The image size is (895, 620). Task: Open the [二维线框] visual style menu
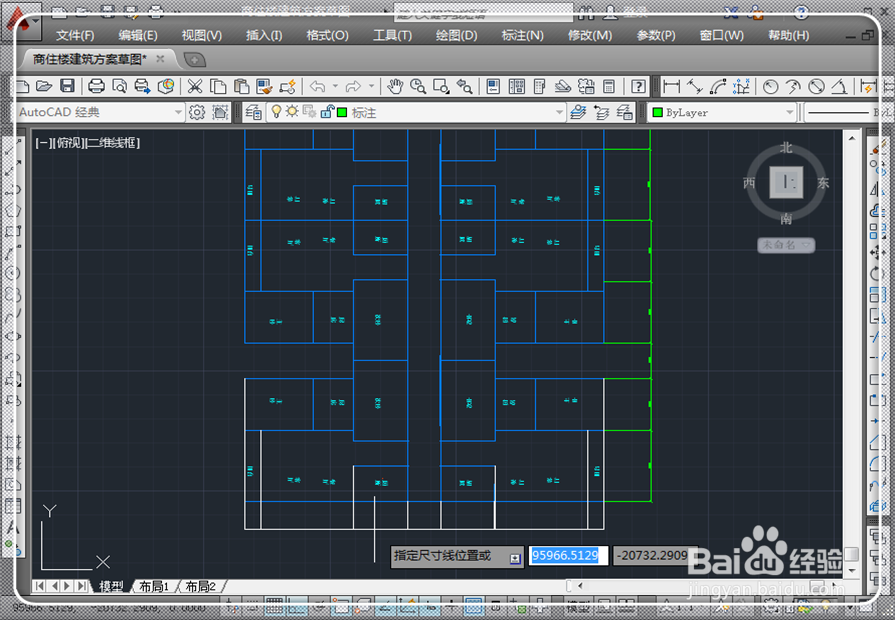pos(112,143)
